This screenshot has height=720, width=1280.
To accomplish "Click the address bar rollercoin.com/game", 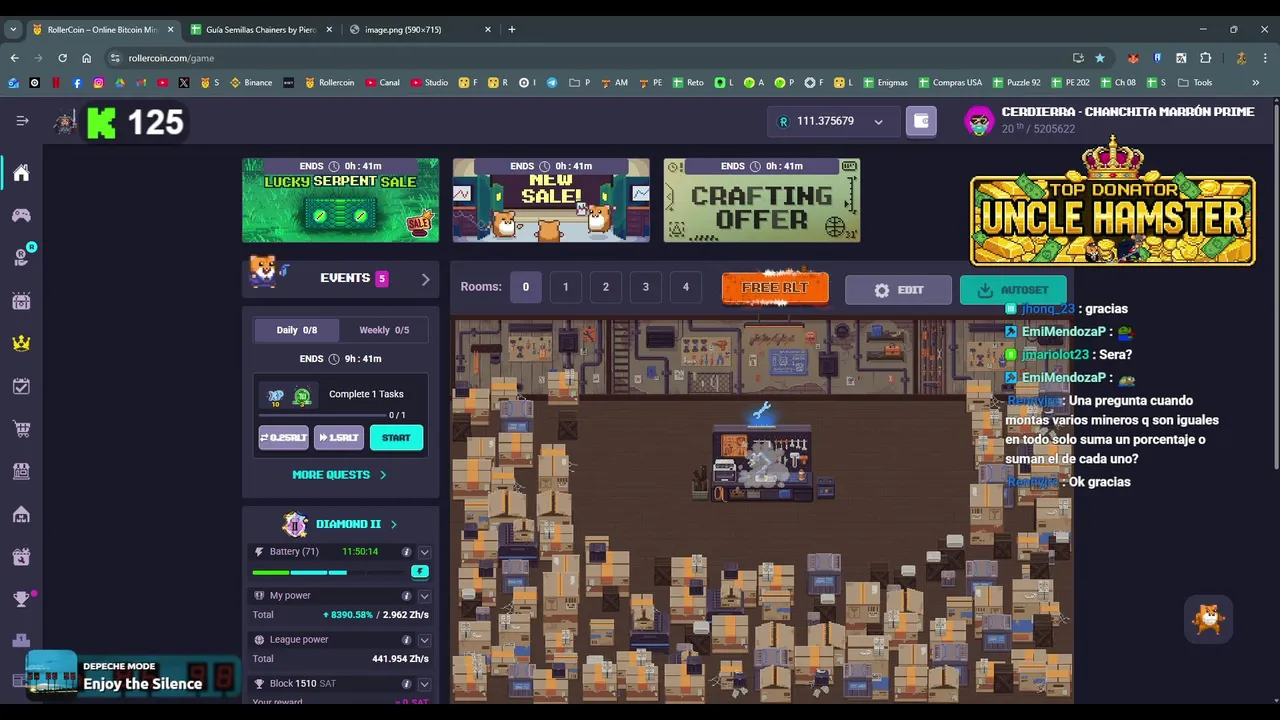I will (590, 58).
